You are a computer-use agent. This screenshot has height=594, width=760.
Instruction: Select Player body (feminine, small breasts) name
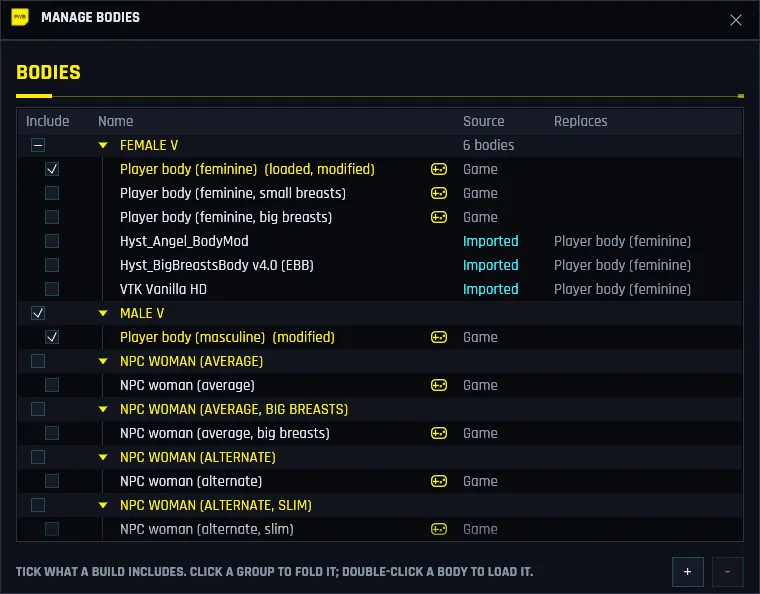[x=233, y=193]
